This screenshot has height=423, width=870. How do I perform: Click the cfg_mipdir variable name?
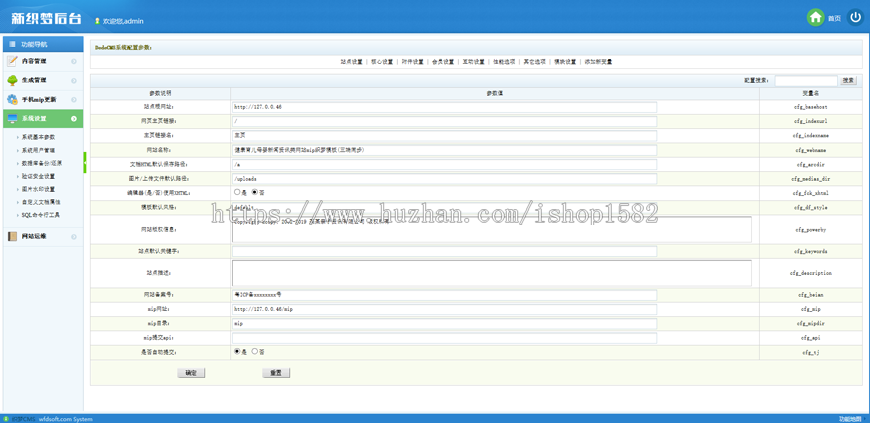811,324
